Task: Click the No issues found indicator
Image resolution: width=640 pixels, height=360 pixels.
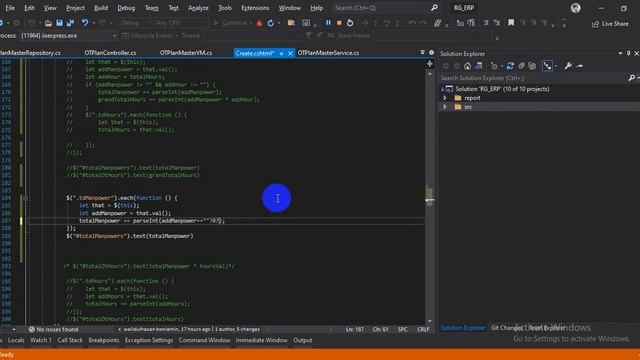Action: tap(53, 329)
